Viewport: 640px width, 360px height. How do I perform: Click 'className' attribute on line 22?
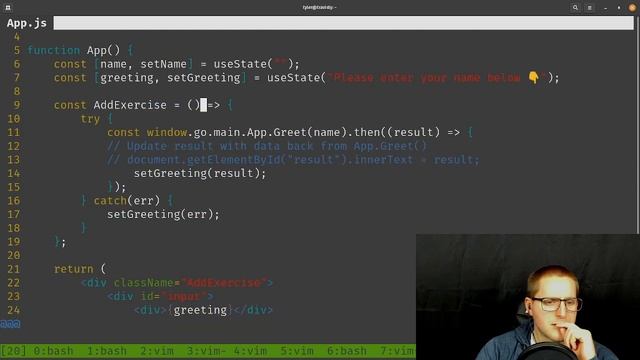click(144, 282)
